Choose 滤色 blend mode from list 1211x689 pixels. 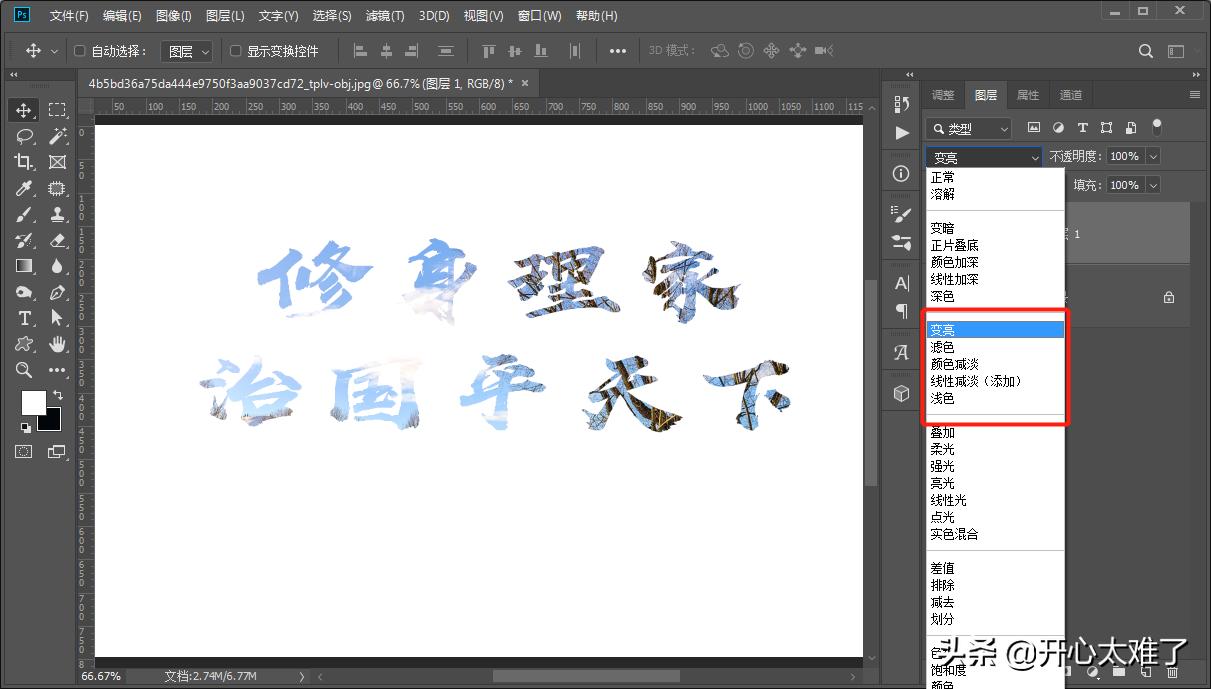[x=942, y=347]
